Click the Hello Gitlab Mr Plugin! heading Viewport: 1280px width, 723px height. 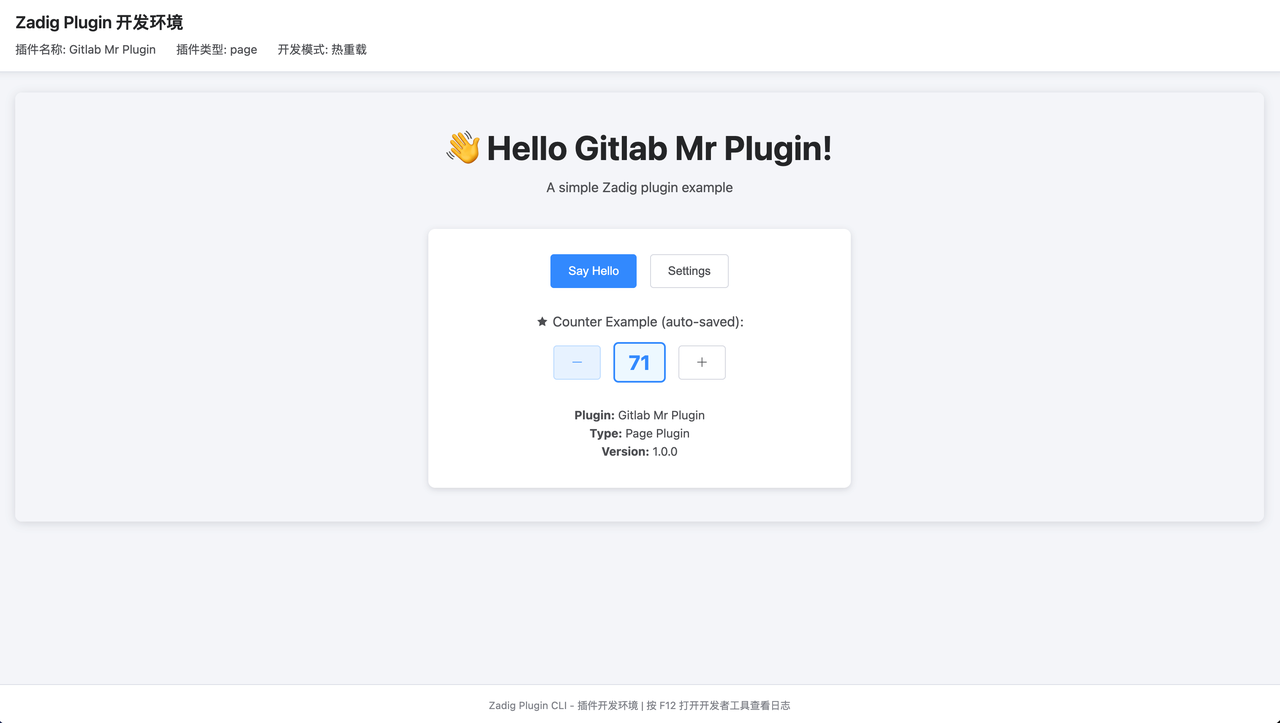pos(659,149)
